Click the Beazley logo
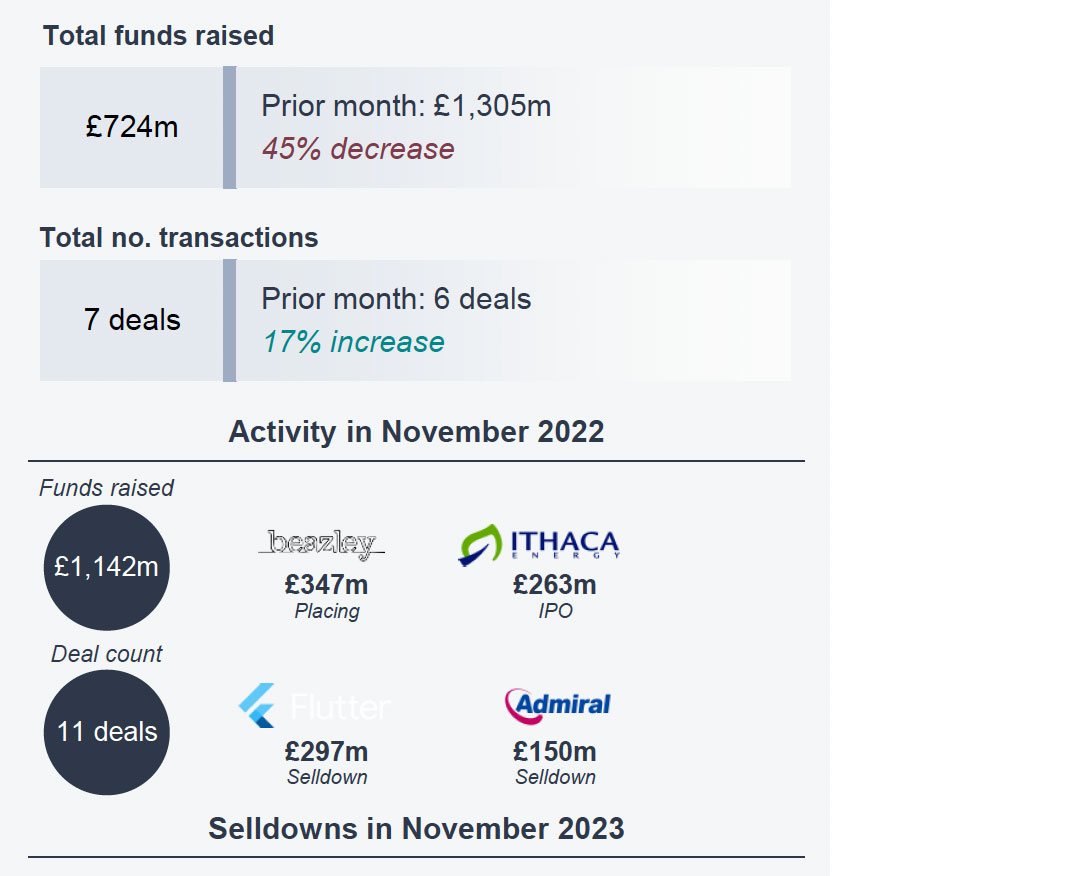The height and width of the screenshot is (876, 1088). 322,544
